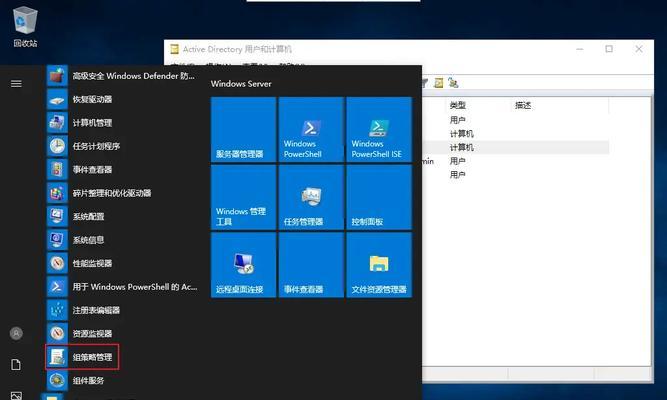
Task: Select the 回收站 desktop icon
Action: click(x=25, y=26)
